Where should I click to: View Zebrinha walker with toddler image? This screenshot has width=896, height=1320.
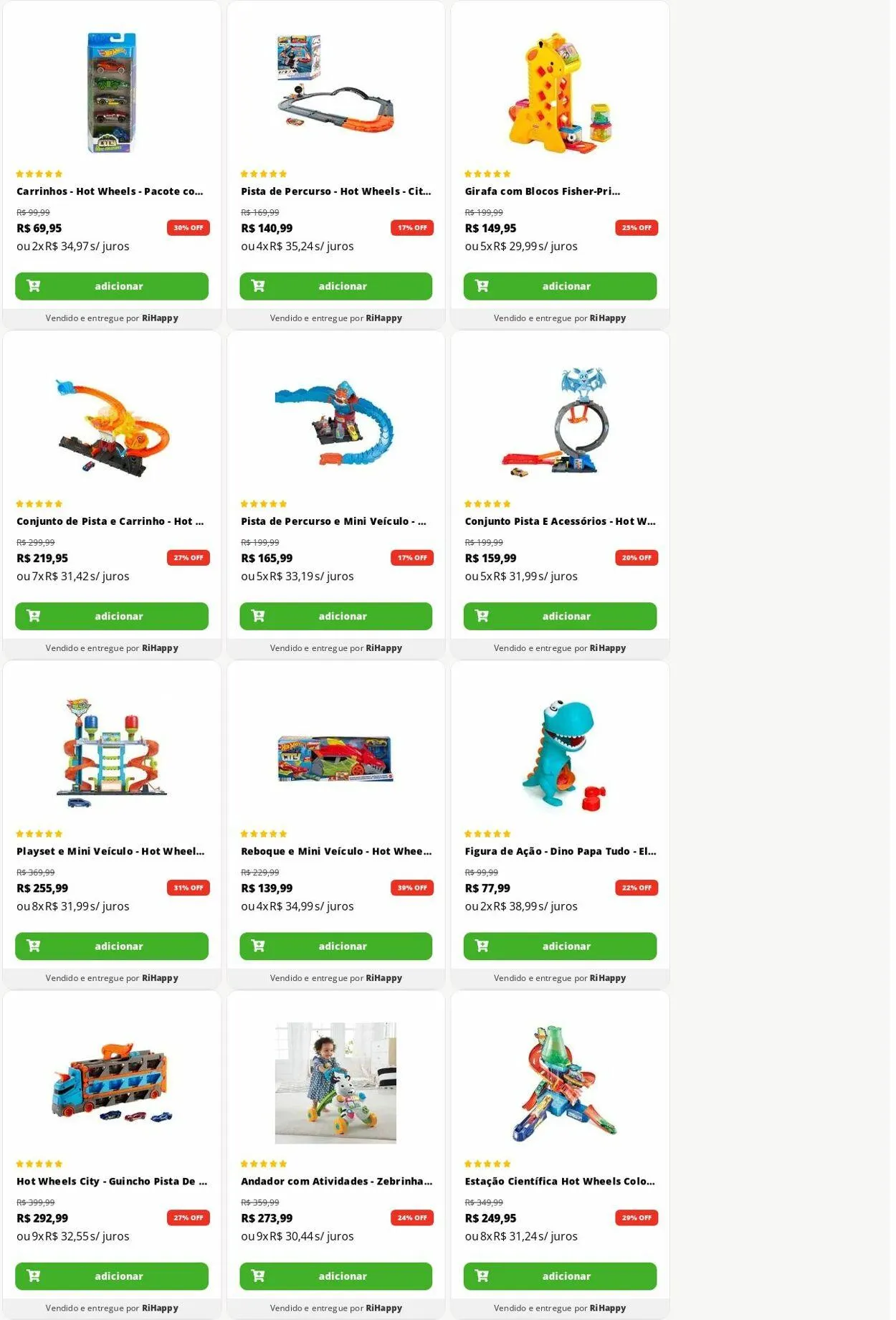(335, 1083)
